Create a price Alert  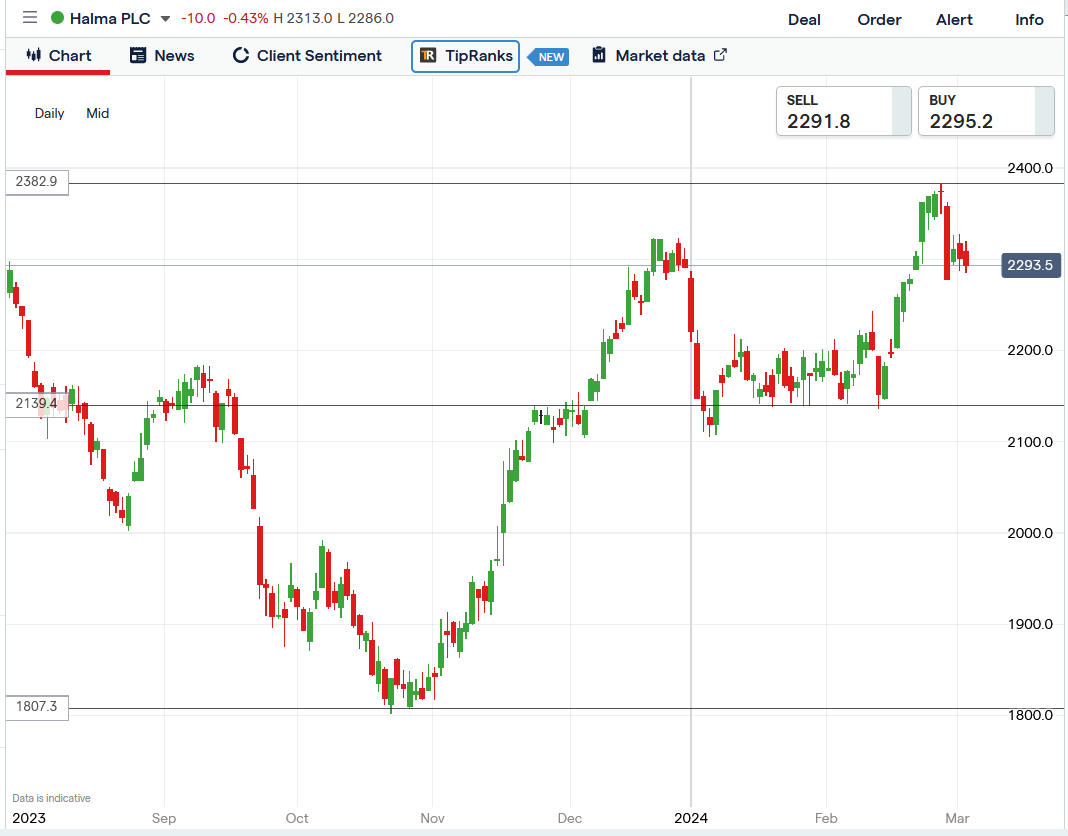[x=954, y=20]
